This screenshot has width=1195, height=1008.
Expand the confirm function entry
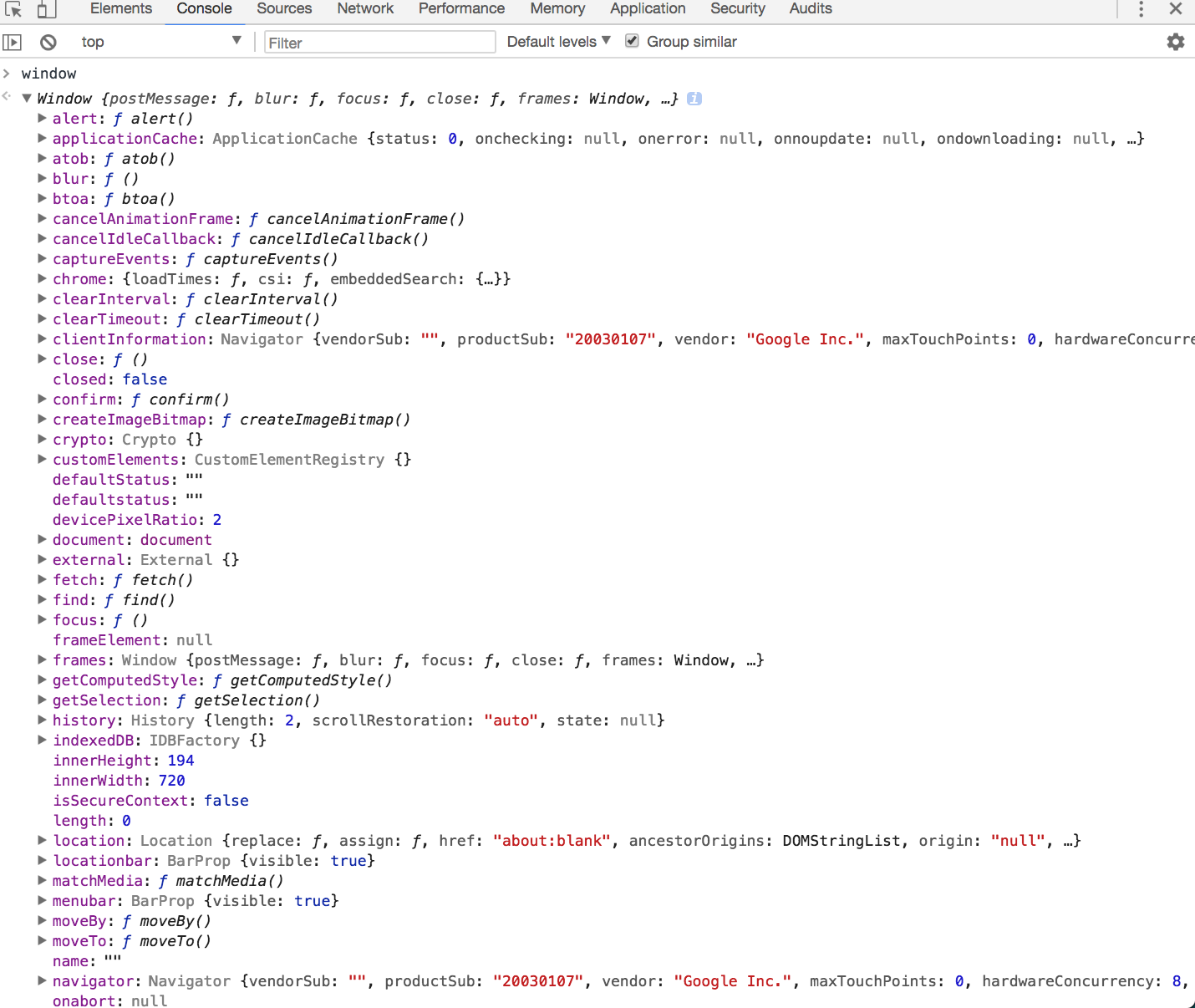tap(42, 400)
